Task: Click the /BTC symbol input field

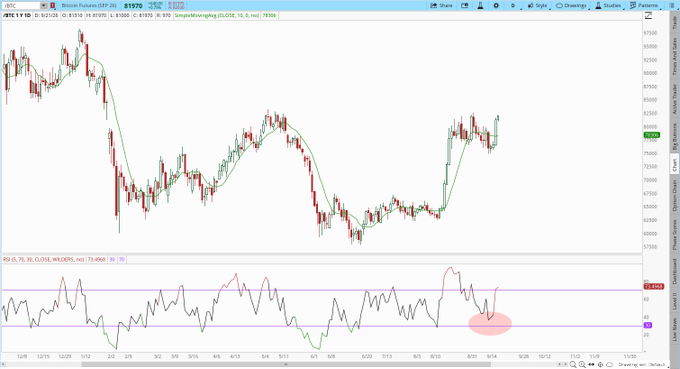Action: coord(21,6)
